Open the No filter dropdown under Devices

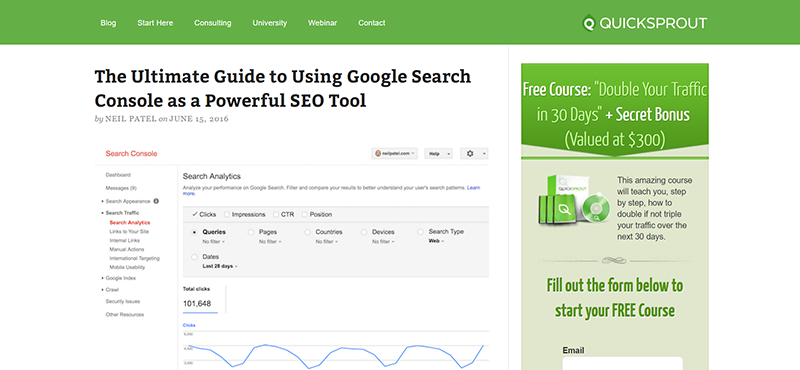tap(384, 241)
